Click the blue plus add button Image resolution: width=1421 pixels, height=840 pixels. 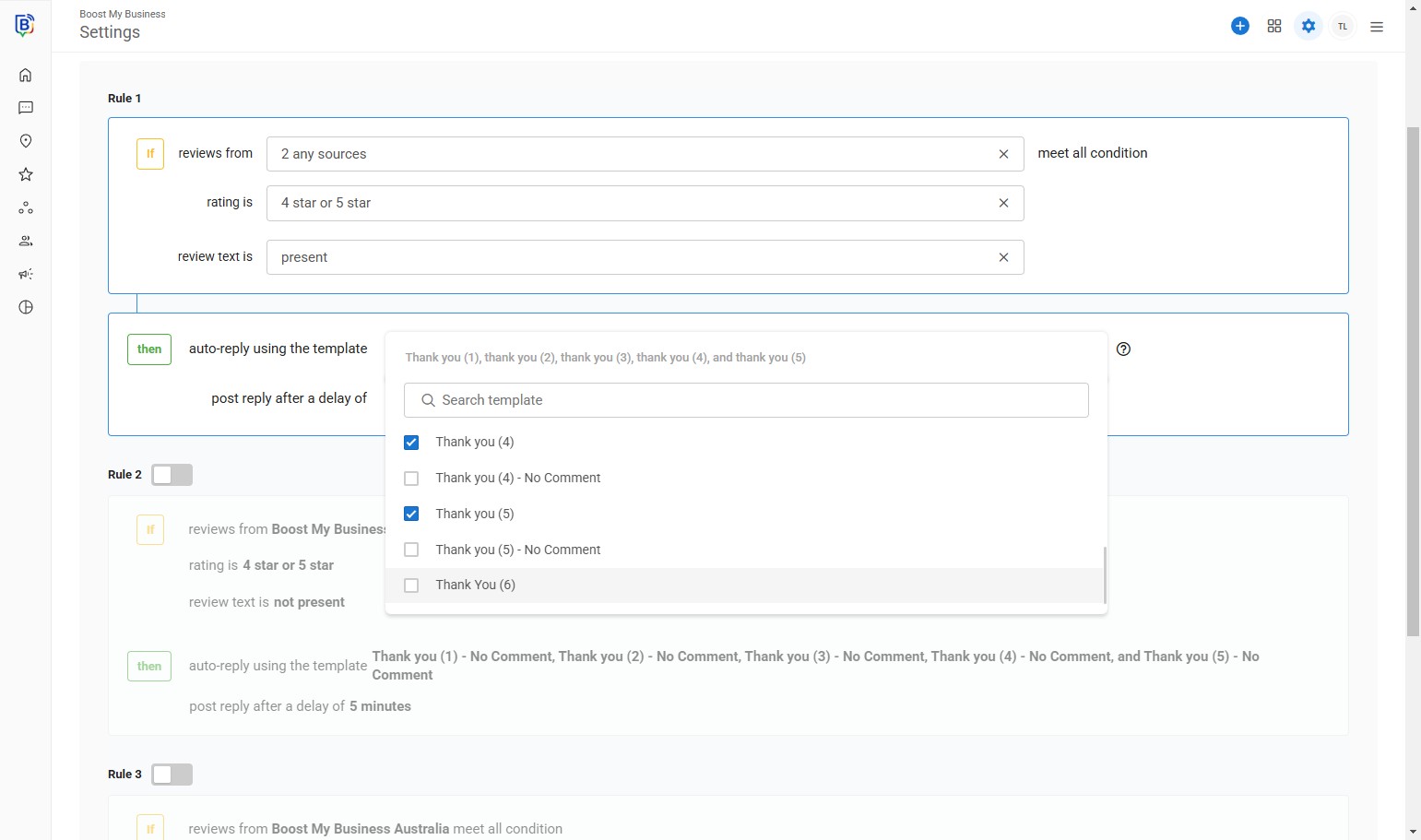point(1240,27)
